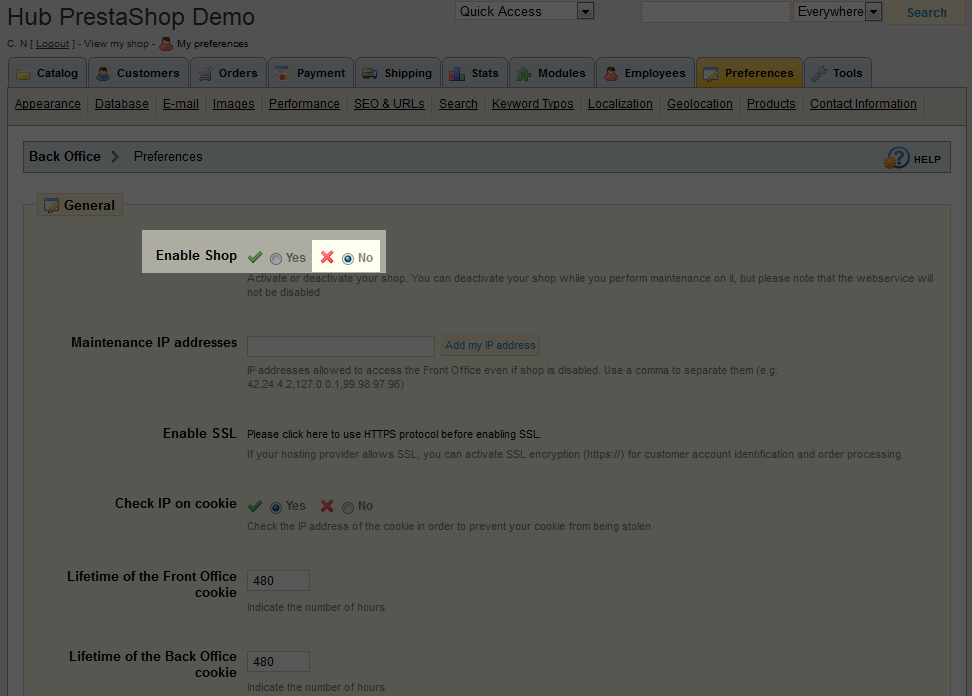Click the Catalog tab icon
Viewport: 972px width, 696px height.
click(23, 73)
